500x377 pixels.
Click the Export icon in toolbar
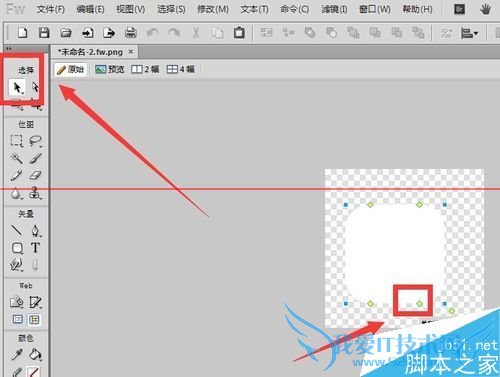[109, 33]
